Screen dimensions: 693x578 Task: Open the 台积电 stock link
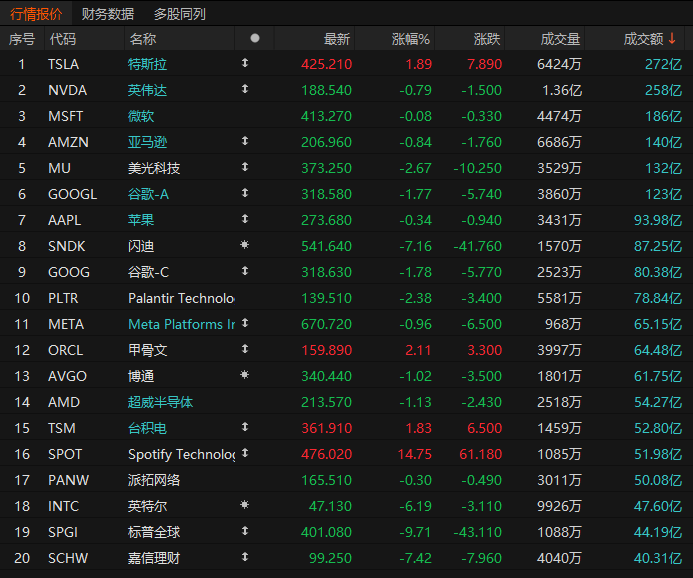[147, 428]
